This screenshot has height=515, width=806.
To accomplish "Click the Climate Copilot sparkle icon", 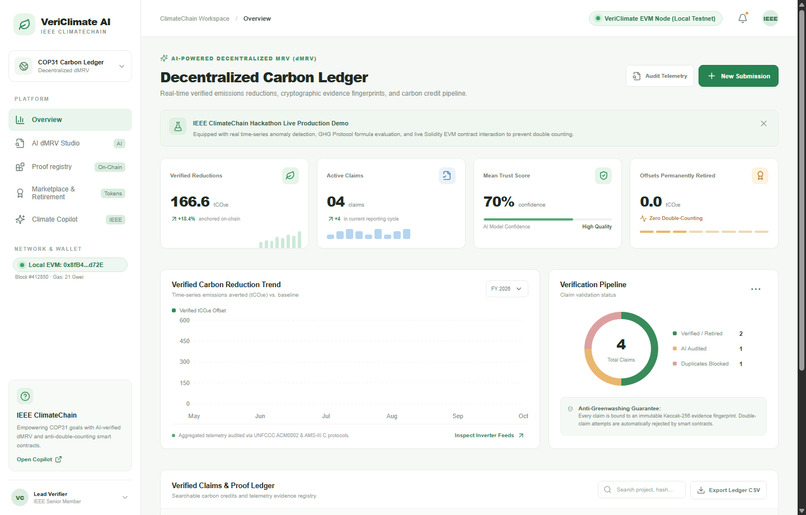I will (20, 219).
